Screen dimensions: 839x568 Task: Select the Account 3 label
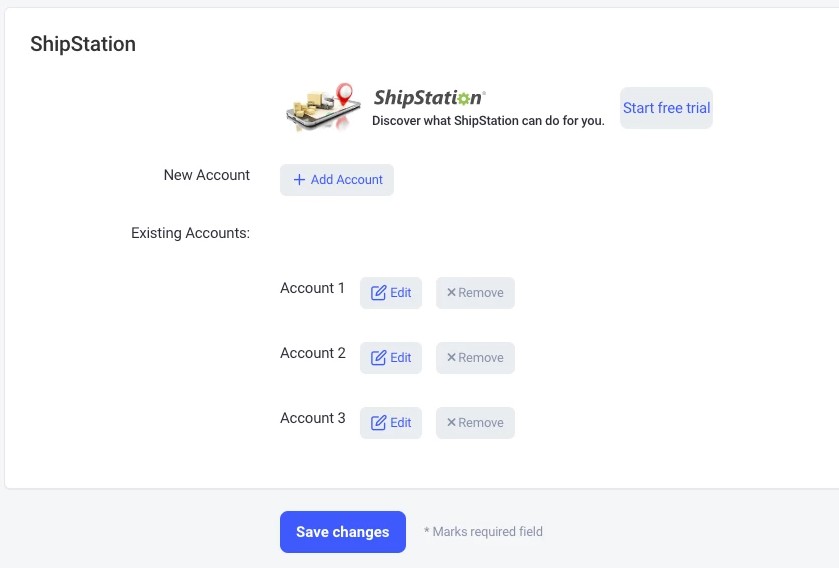tap(312, 418)
